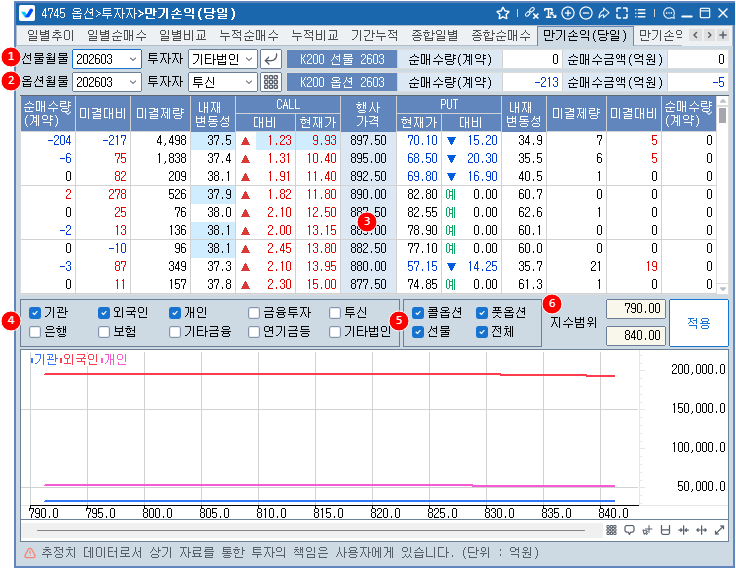Click the enter arrow icon beside 기타법인 dropdown

point(270,59)
